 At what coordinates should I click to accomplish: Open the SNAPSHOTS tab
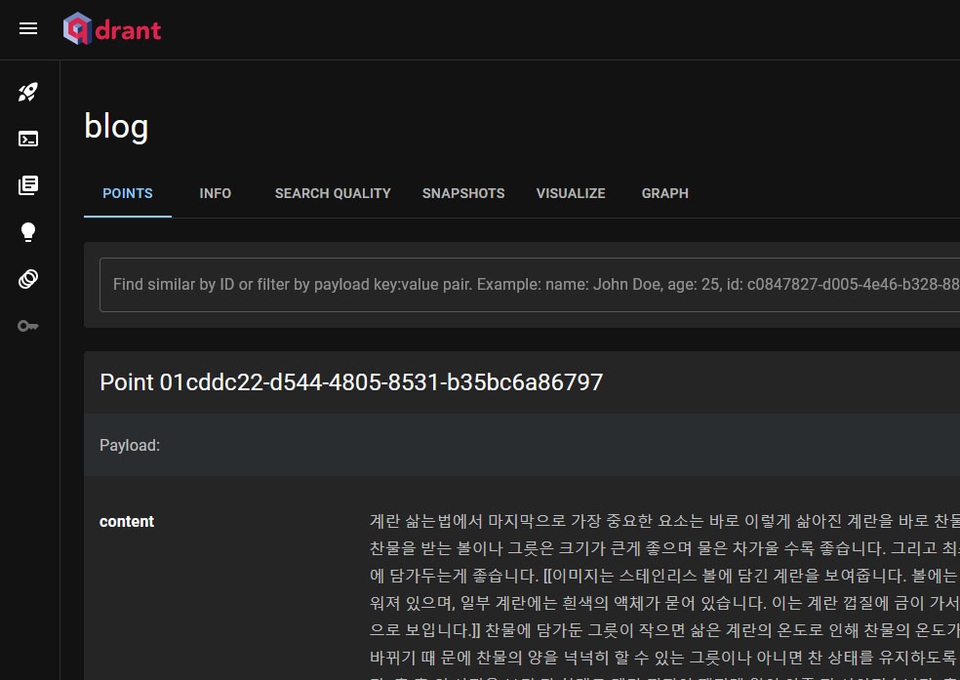coord(463,193)
